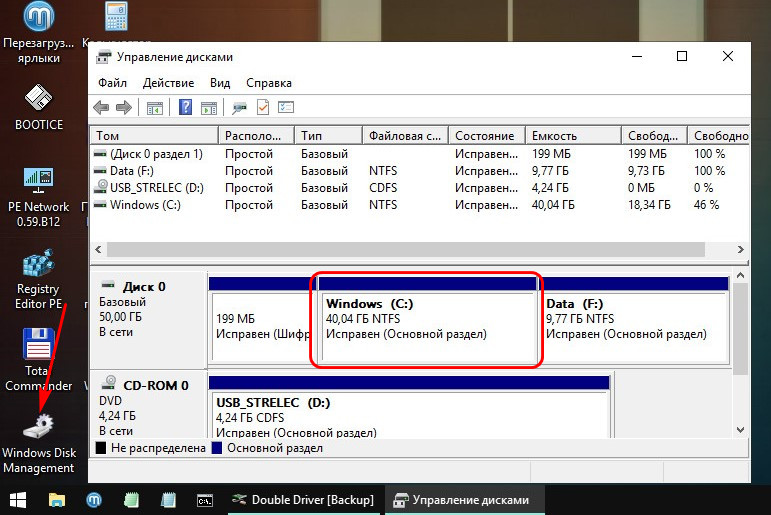The width and height of the screenshot is (771, 515).
Task: Sort by the Располо... column header
Action: tap(256, 135)
